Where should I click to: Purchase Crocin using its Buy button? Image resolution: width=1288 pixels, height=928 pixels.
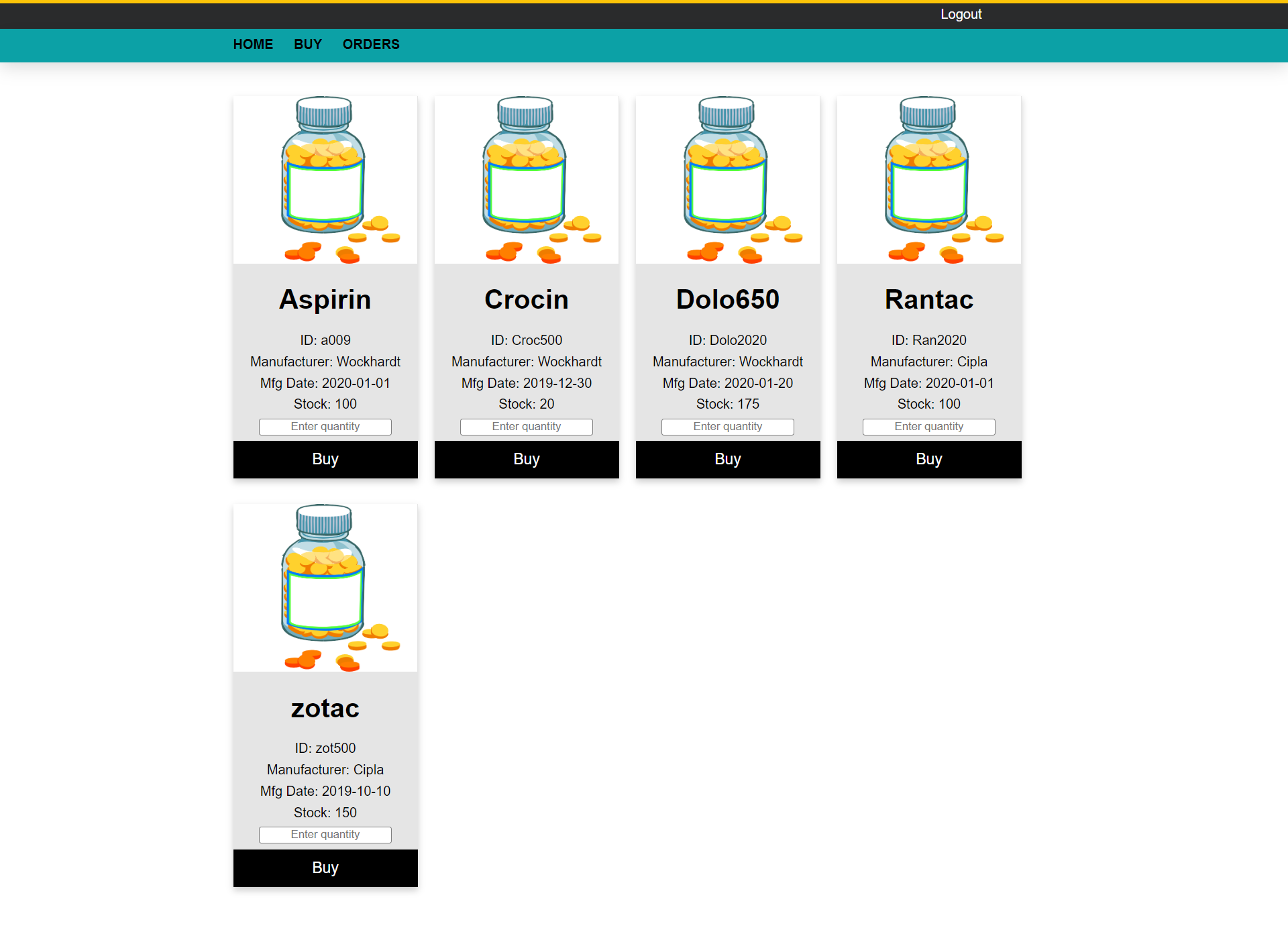526,459
